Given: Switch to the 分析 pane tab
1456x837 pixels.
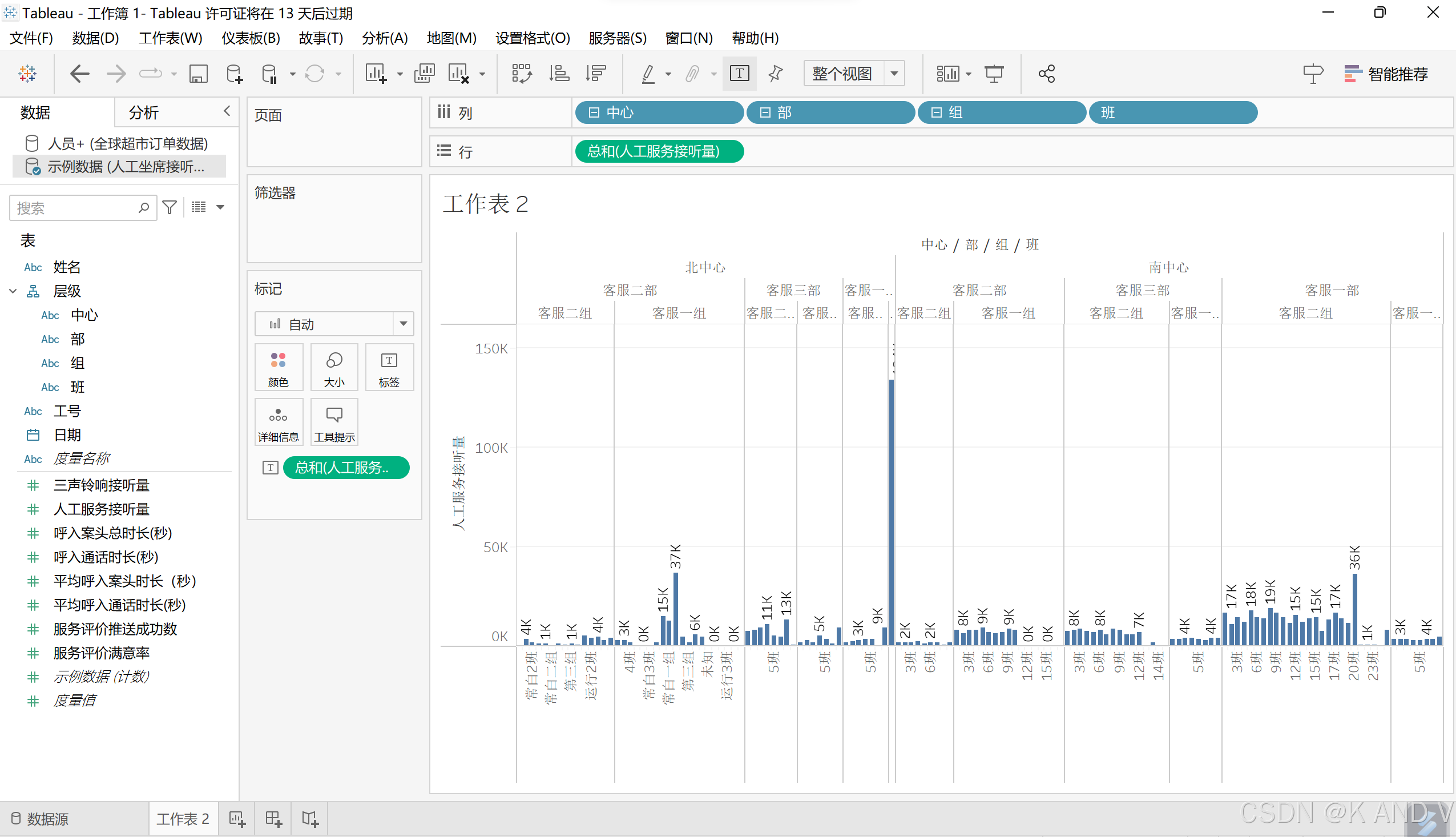Looking at the screenshot, I should tap(144, 112).
